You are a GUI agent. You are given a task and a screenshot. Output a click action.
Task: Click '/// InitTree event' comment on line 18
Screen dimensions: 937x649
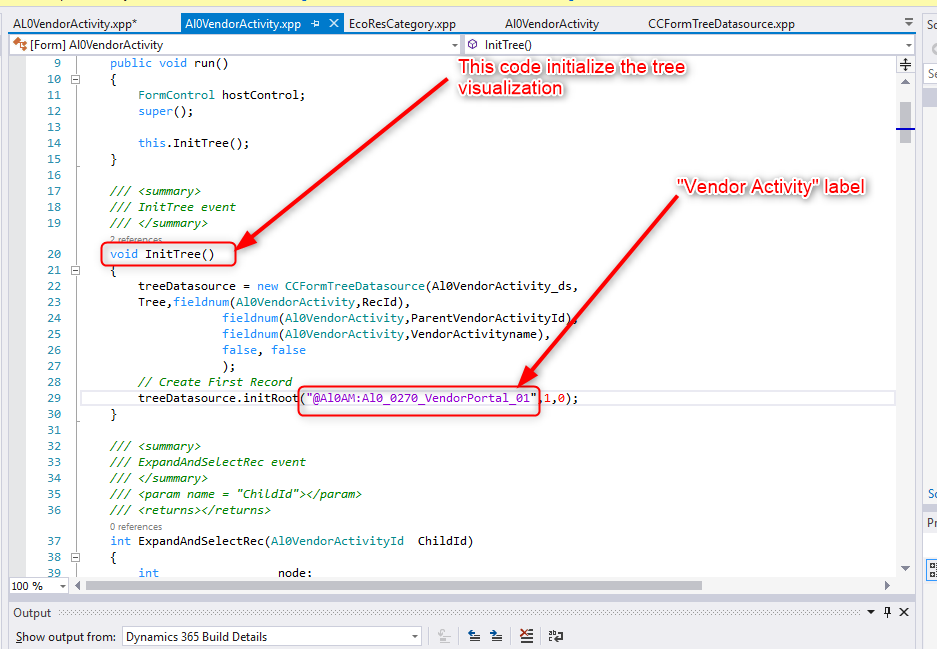[173, 207]
